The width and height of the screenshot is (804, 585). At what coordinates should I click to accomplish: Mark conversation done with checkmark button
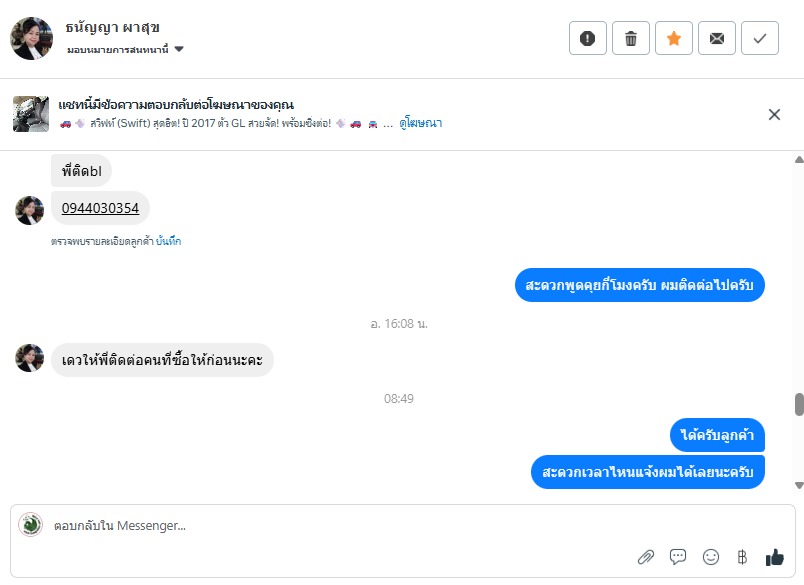tap(760, 38)
